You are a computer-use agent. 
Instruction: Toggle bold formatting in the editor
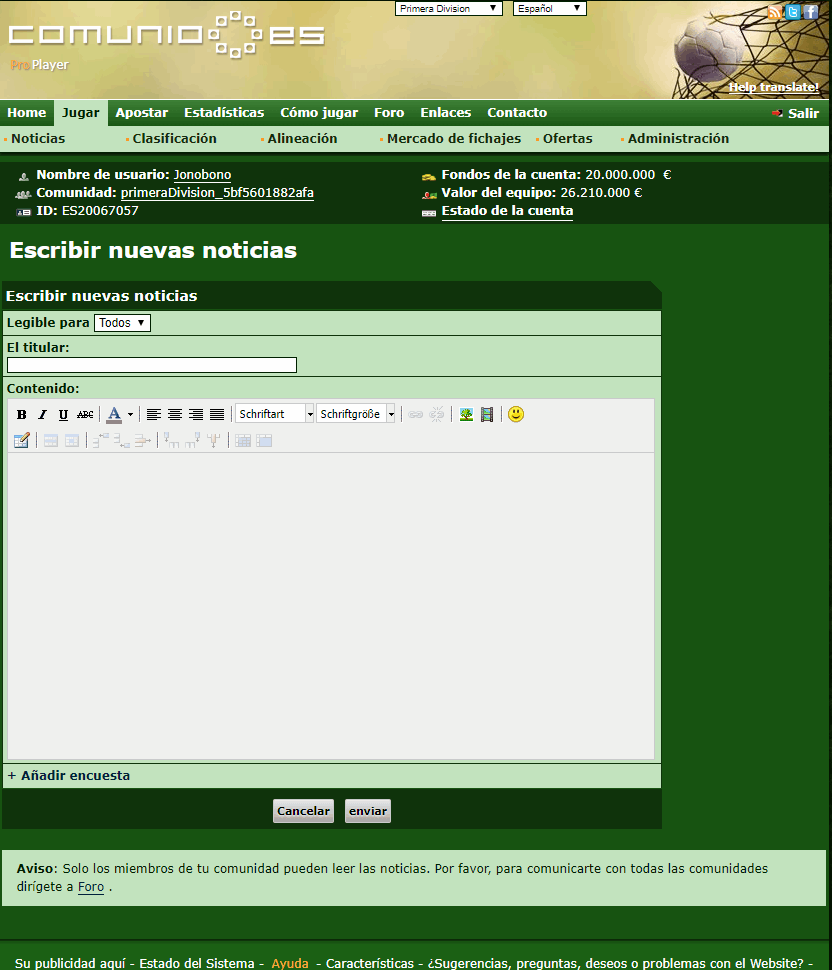coord(22,415)
